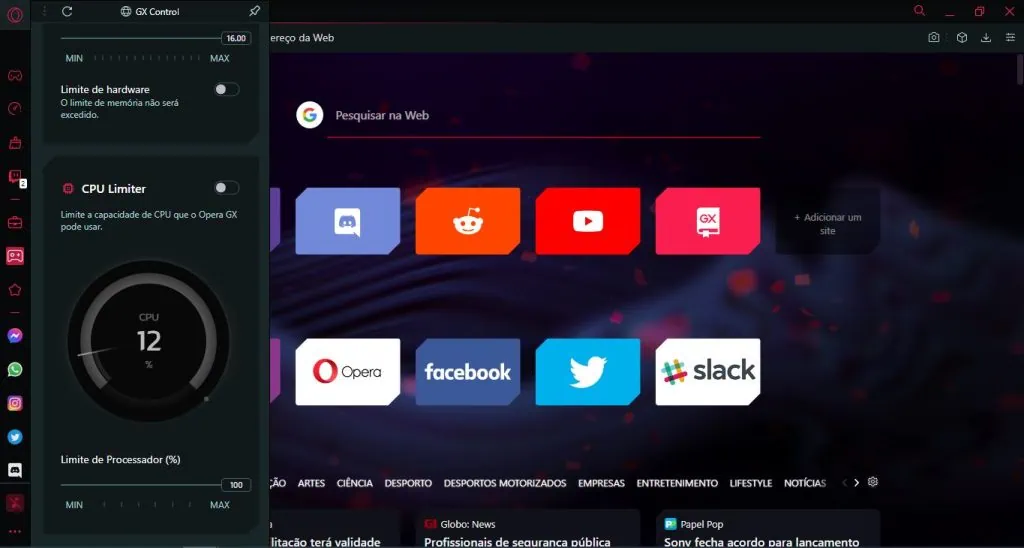Click the CPU Limiter chip icon
Screen dimensions: 1024x548
point(67,189)
